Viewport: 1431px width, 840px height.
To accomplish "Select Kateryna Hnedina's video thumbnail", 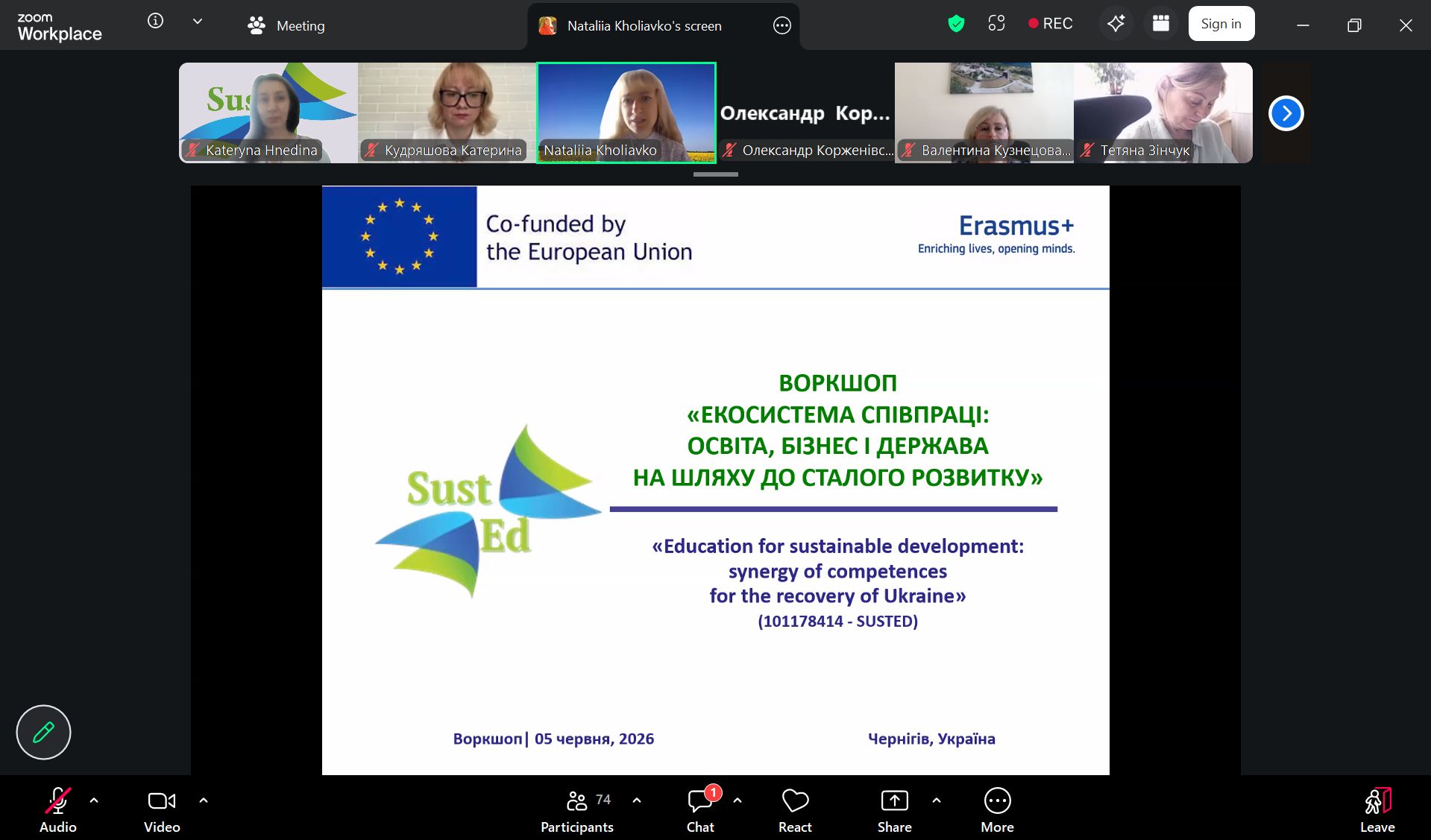I will [268, 113].
